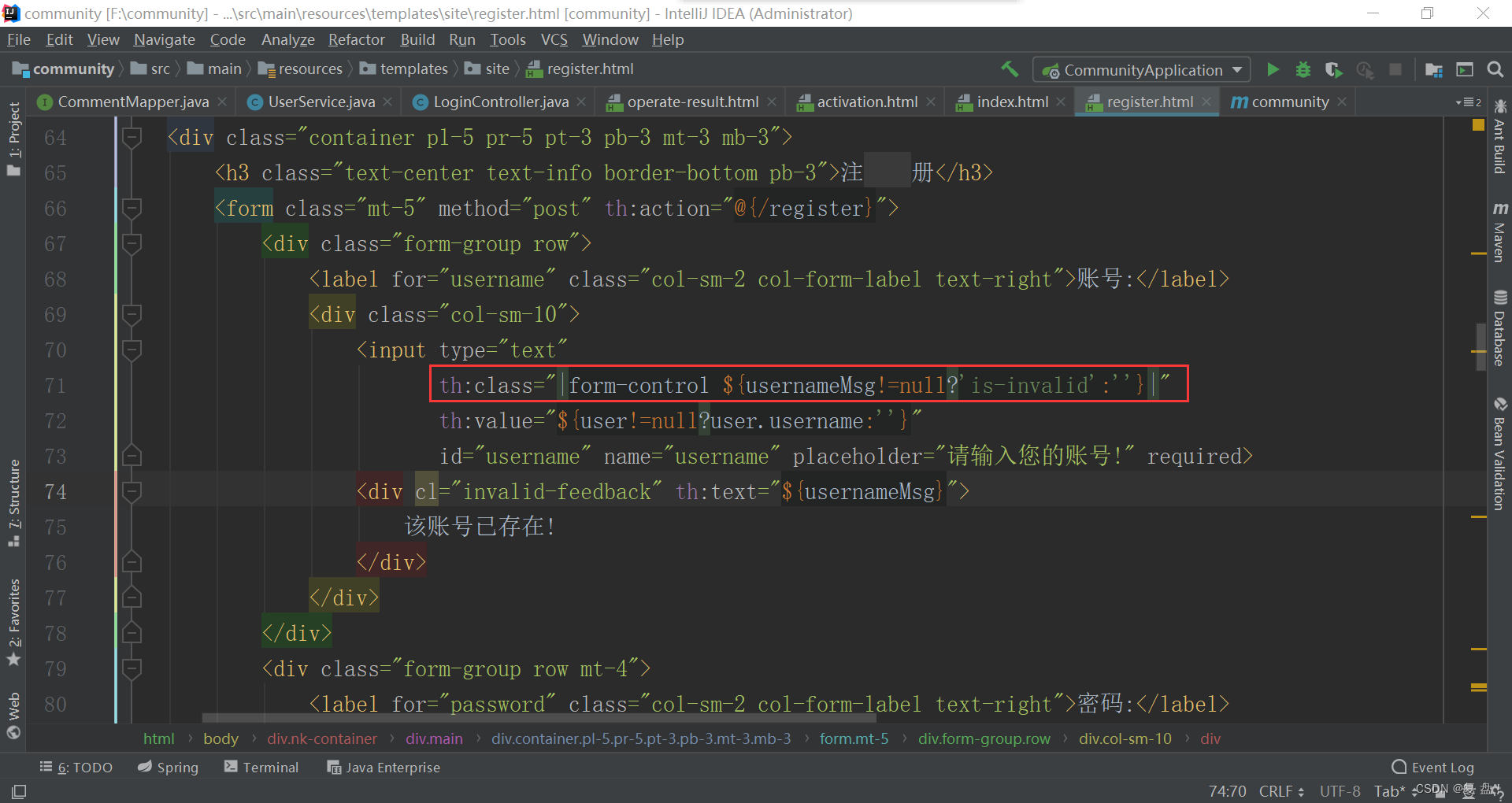
Task: Start debugging with the bug icon
Action: pos(1303,69)
